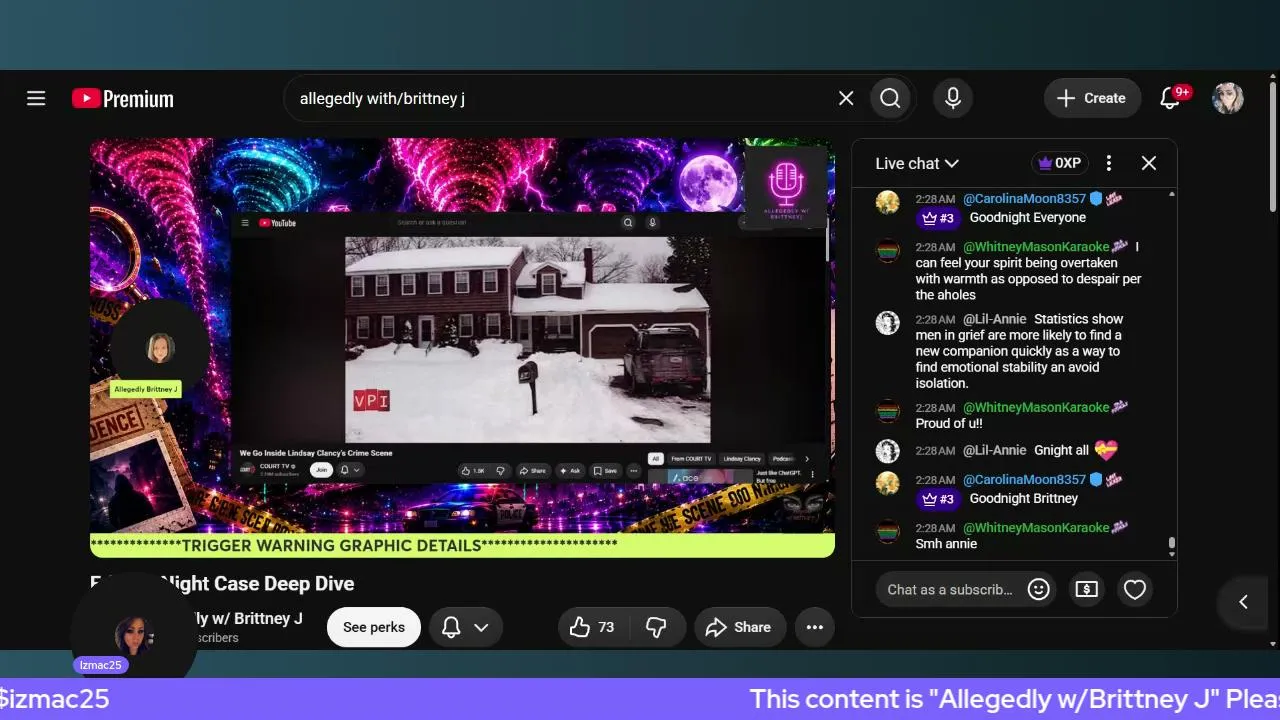Click Lil-Annie's avatar beside the Statistics message
This screenshot has width=1280, height=720.
pos(887,322)
